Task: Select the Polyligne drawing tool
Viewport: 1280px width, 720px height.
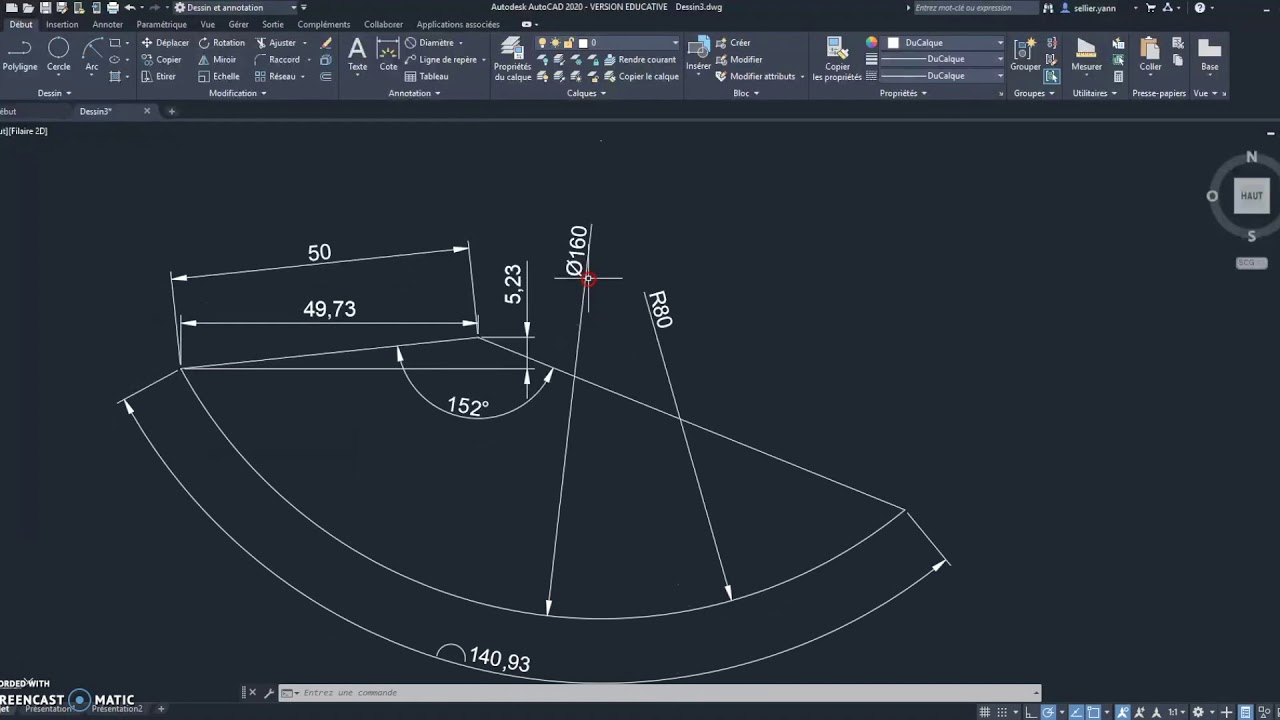Action: coord(19,55)
